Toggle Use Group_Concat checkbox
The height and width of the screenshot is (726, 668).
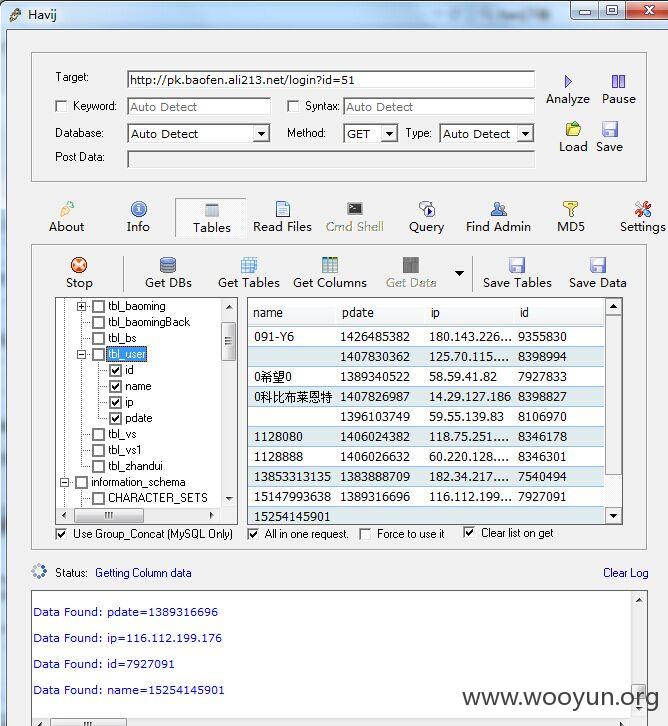click(x=61, y=534)
